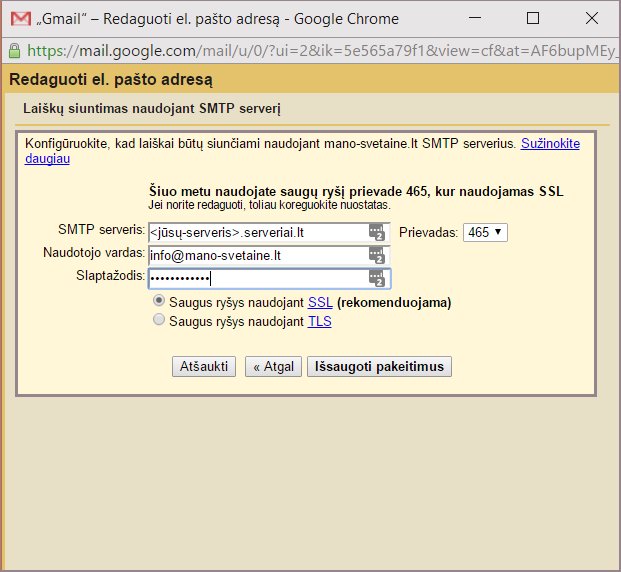Click the secure padlock icon in the address bar

pos(14,50)
